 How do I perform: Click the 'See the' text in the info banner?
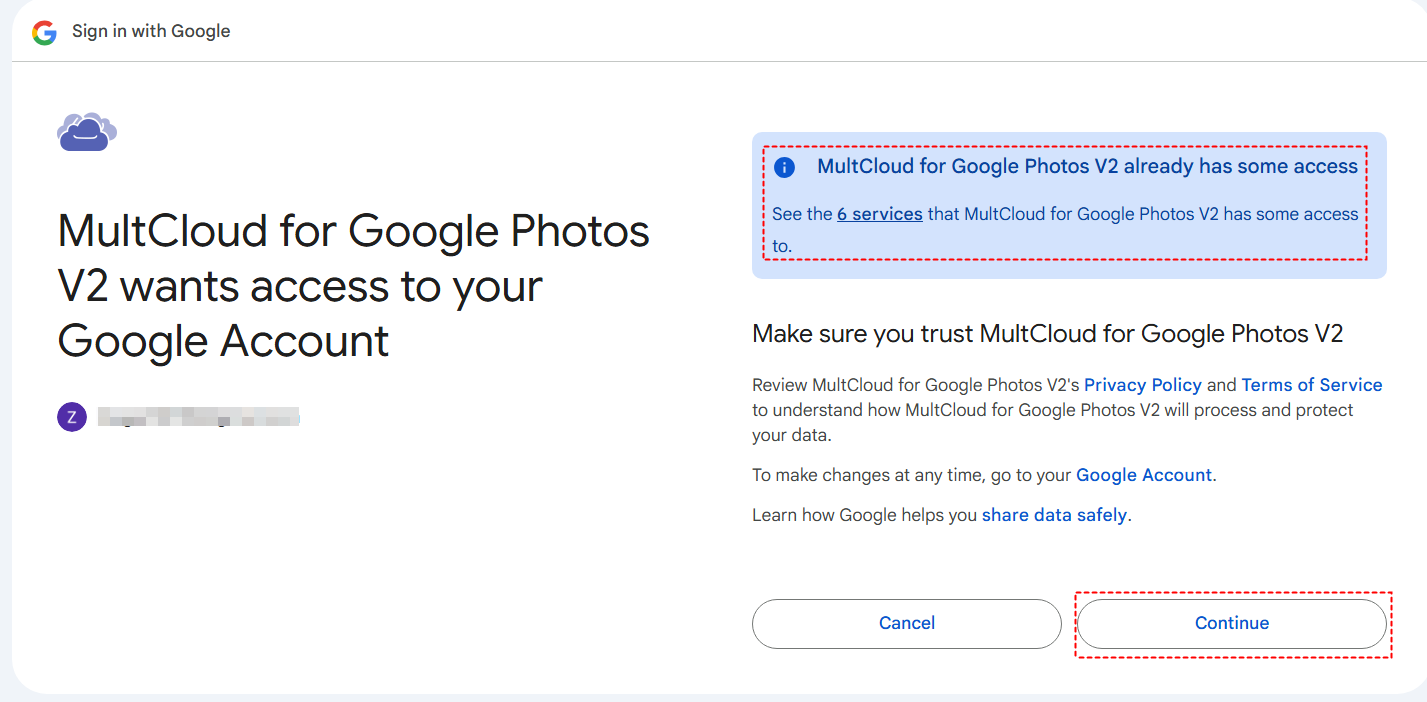(802, 214)
